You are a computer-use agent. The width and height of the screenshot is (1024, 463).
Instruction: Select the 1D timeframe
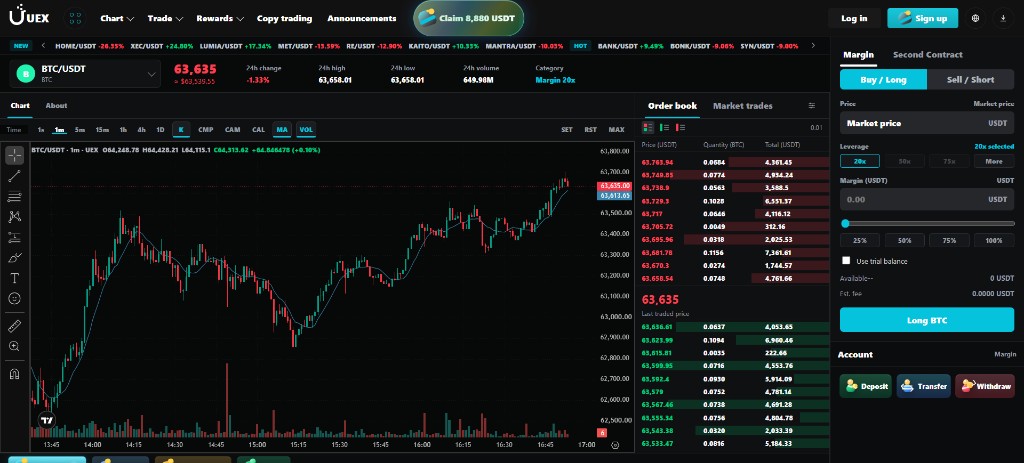[160, 129]
